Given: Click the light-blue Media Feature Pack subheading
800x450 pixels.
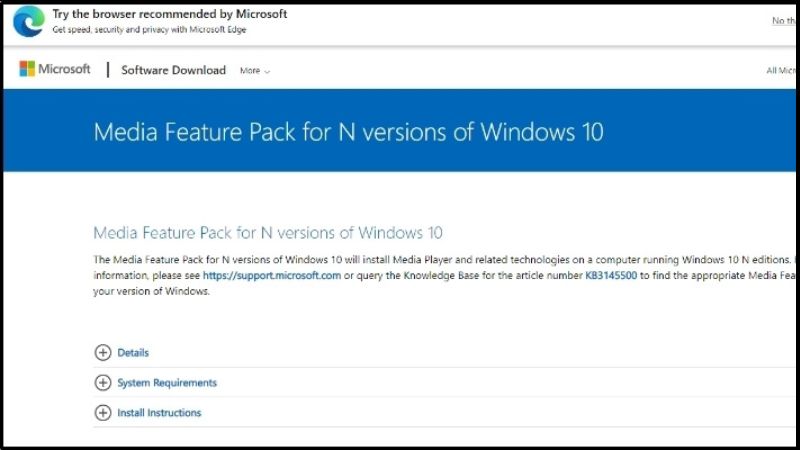Looking at the screenshot, I should click(268, 233).
